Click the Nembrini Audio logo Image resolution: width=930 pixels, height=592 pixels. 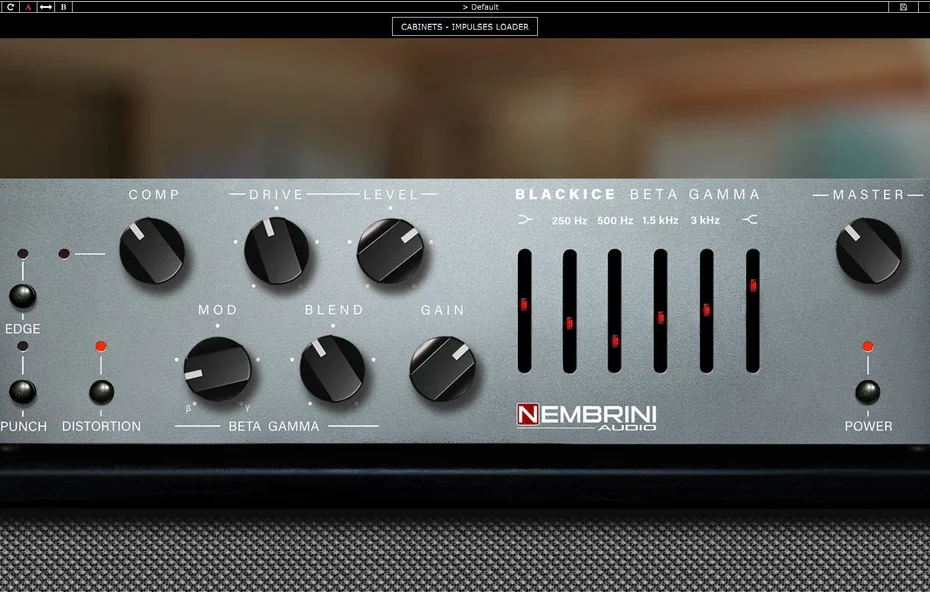pyautogui.click(x=586, y=415)
